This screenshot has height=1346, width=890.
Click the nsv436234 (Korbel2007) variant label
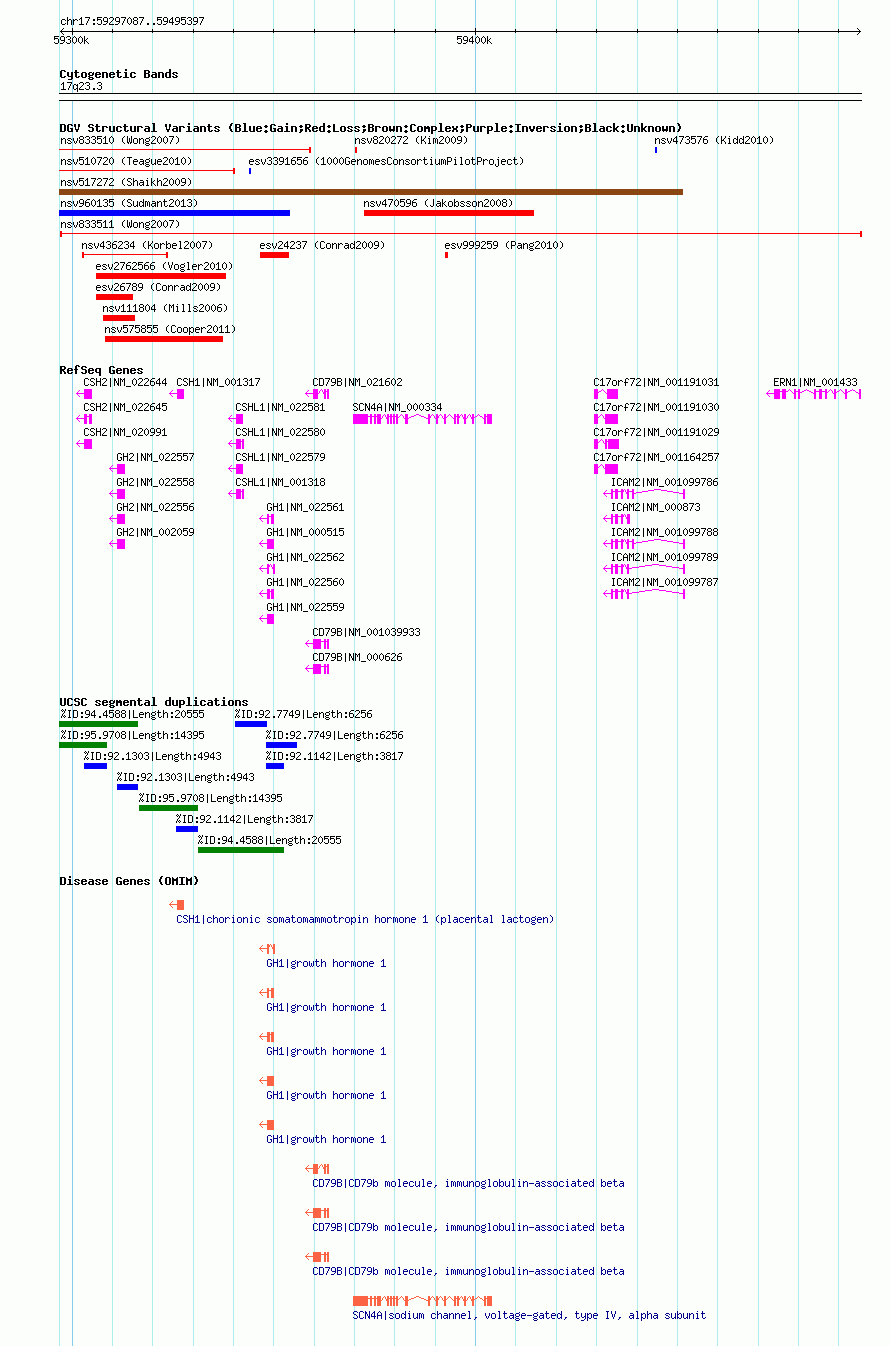(x=147, y=246)
